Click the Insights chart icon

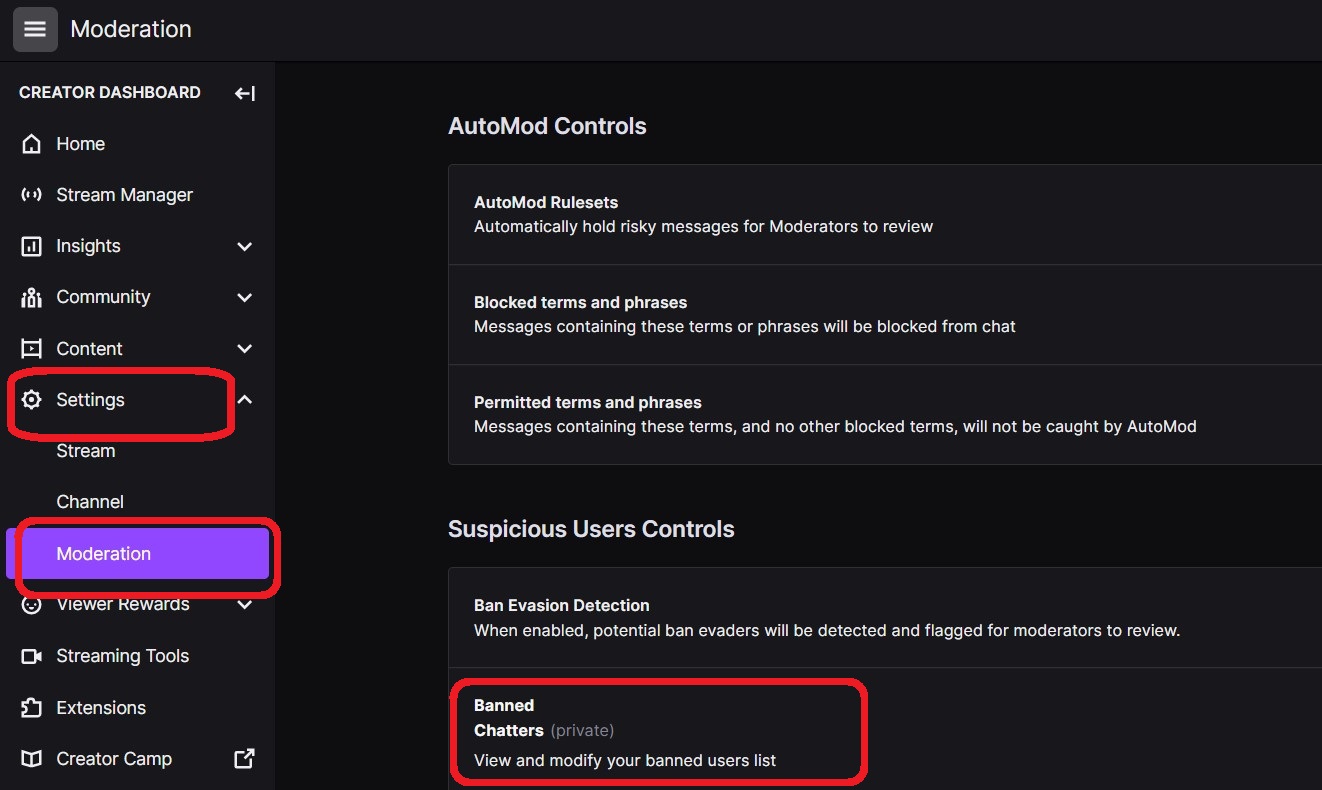(32, 246)
